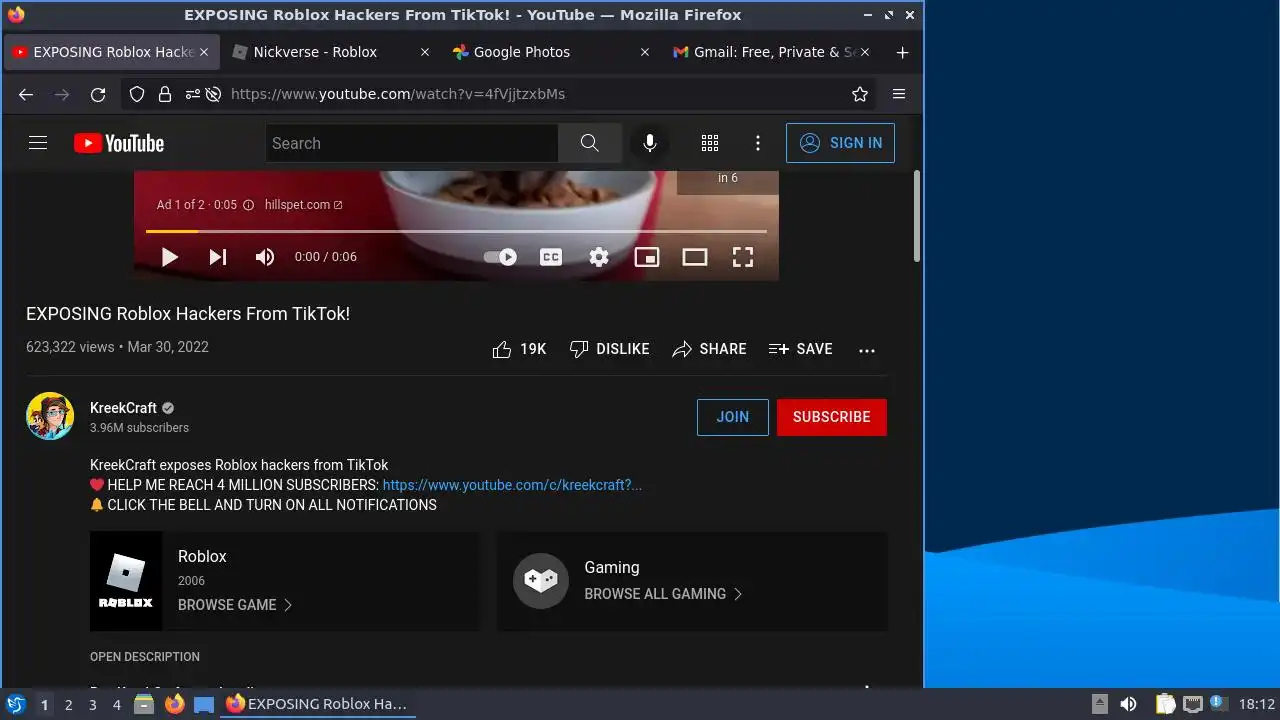Open the volume tray icon
The image size is (1280, 720).
click(1128, 704)
